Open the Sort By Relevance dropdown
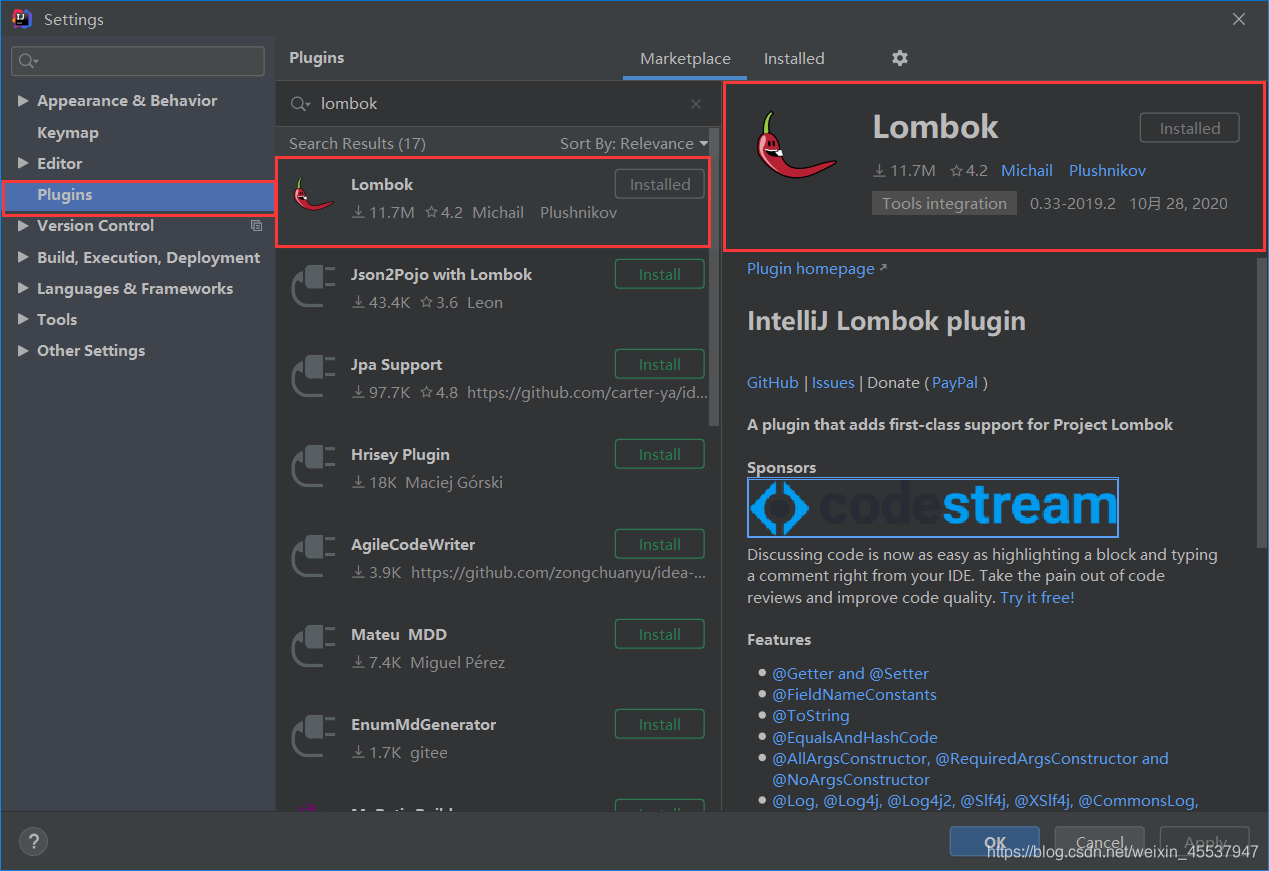The image size is (1269, 871). point(633,144)
